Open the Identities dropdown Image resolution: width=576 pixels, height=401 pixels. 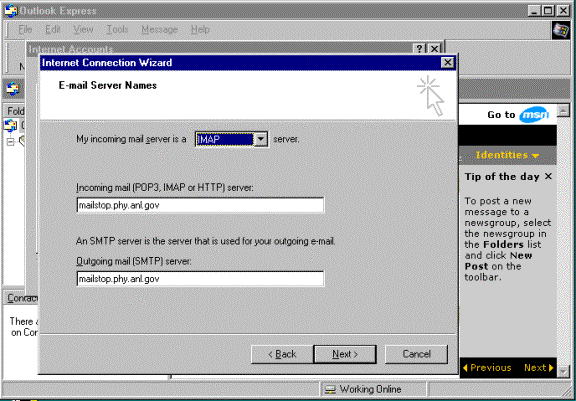[x=507, y=155]
